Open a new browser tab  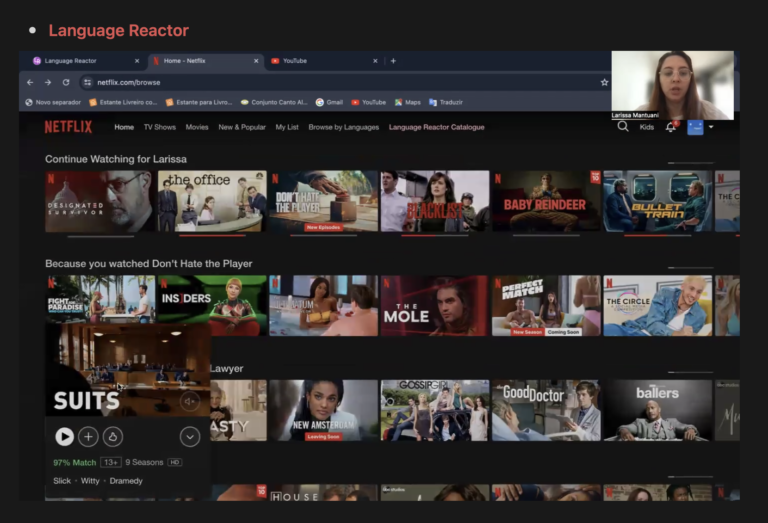pos(393,61)
